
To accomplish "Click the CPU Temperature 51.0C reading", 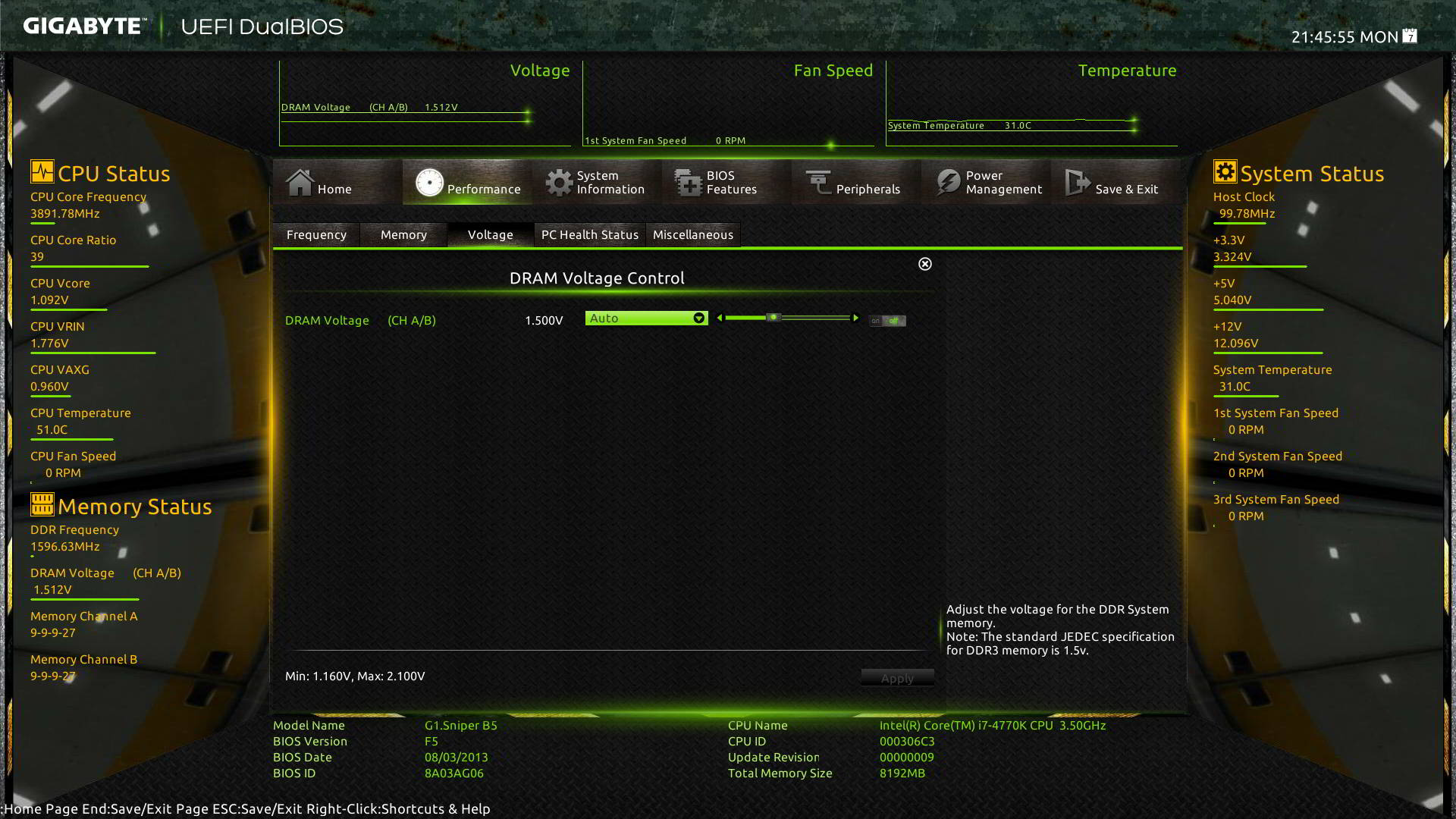I will 52,430.
